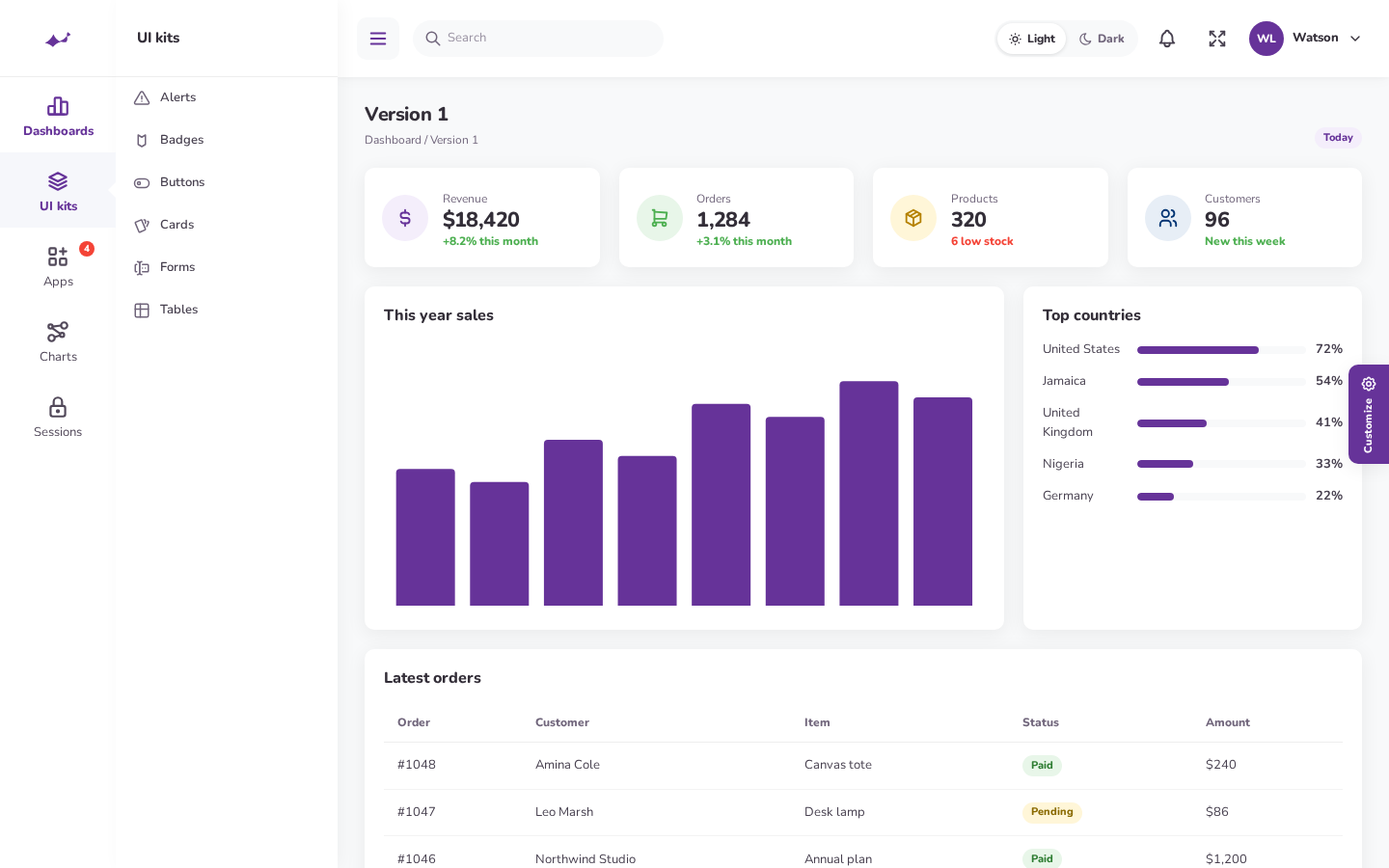Click the $240 amount cell
This screenshot has width=1389, height=868.
(x=1221, y=765)
